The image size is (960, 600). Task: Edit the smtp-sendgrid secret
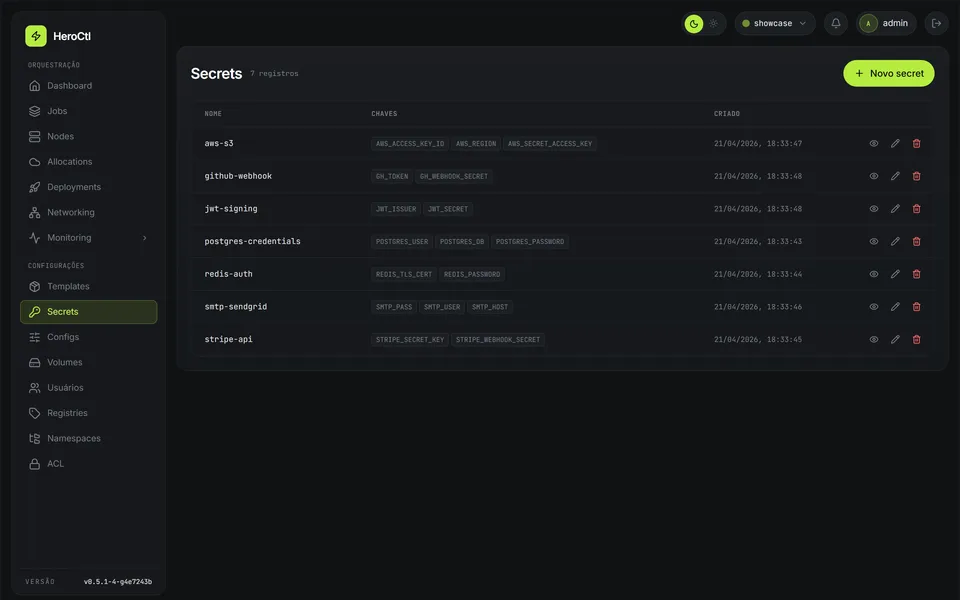(895, 307)
